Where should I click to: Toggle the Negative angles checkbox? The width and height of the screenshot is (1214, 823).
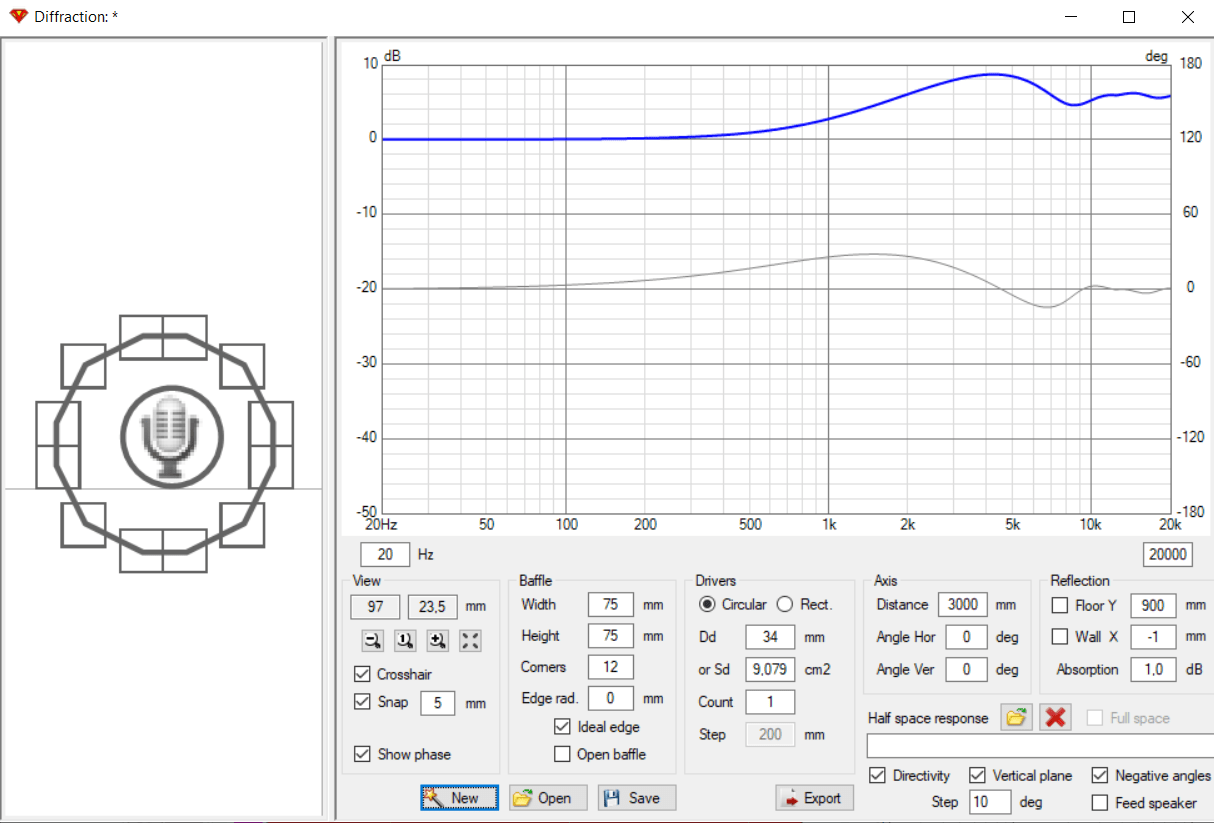(x=1099, y=775)
